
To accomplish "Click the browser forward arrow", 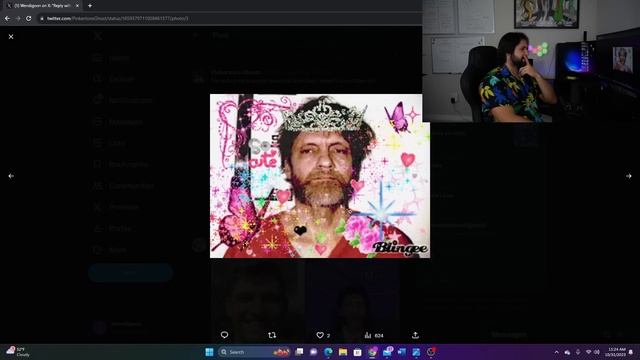I will [x=18, y=18].
